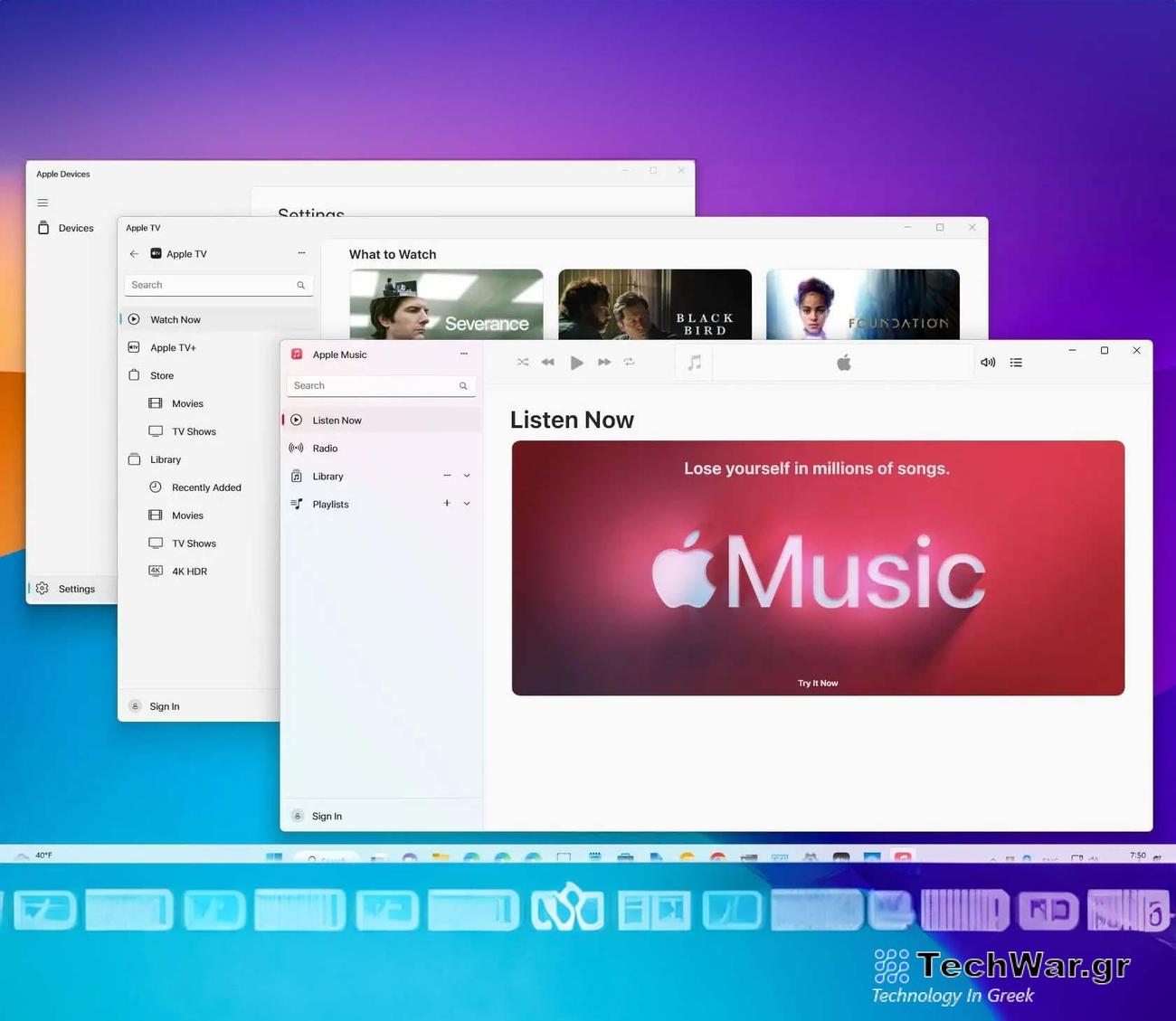Toggle repeat mode in Apple Music

click(630, 362)
